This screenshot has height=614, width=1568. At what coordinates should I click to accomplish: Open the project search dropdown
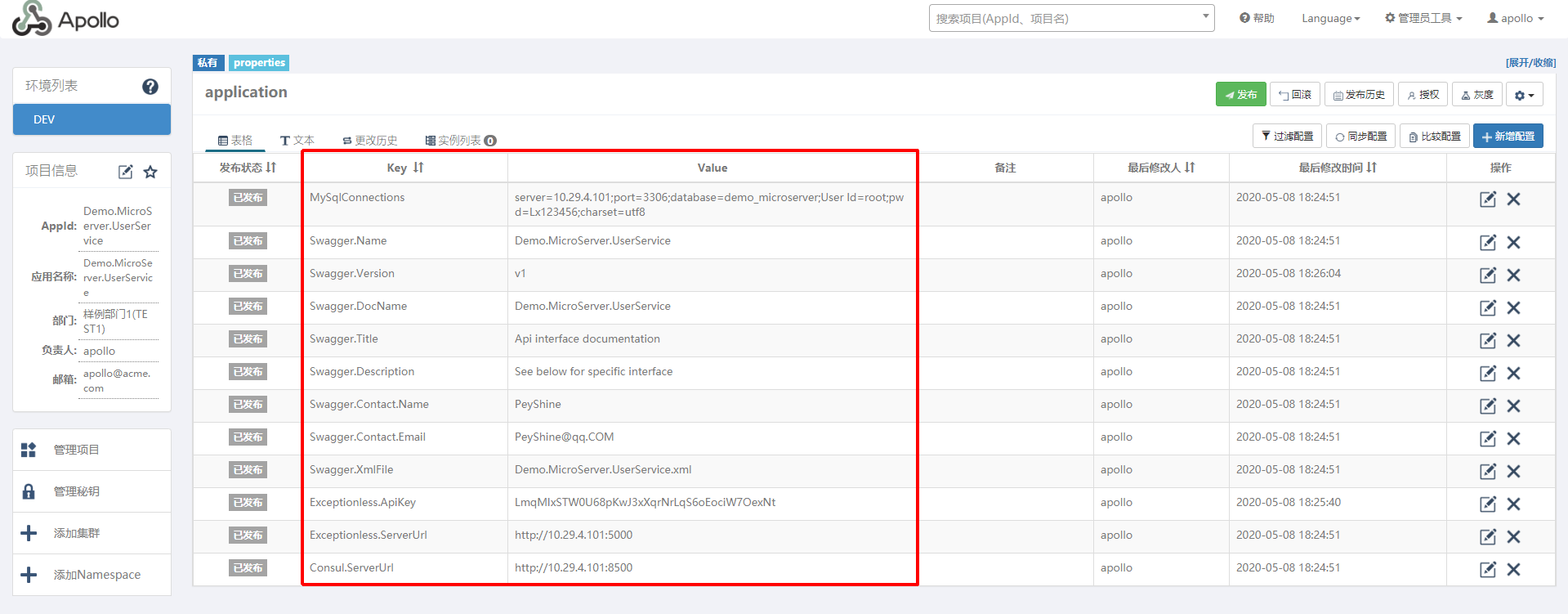coord(1071,18)
